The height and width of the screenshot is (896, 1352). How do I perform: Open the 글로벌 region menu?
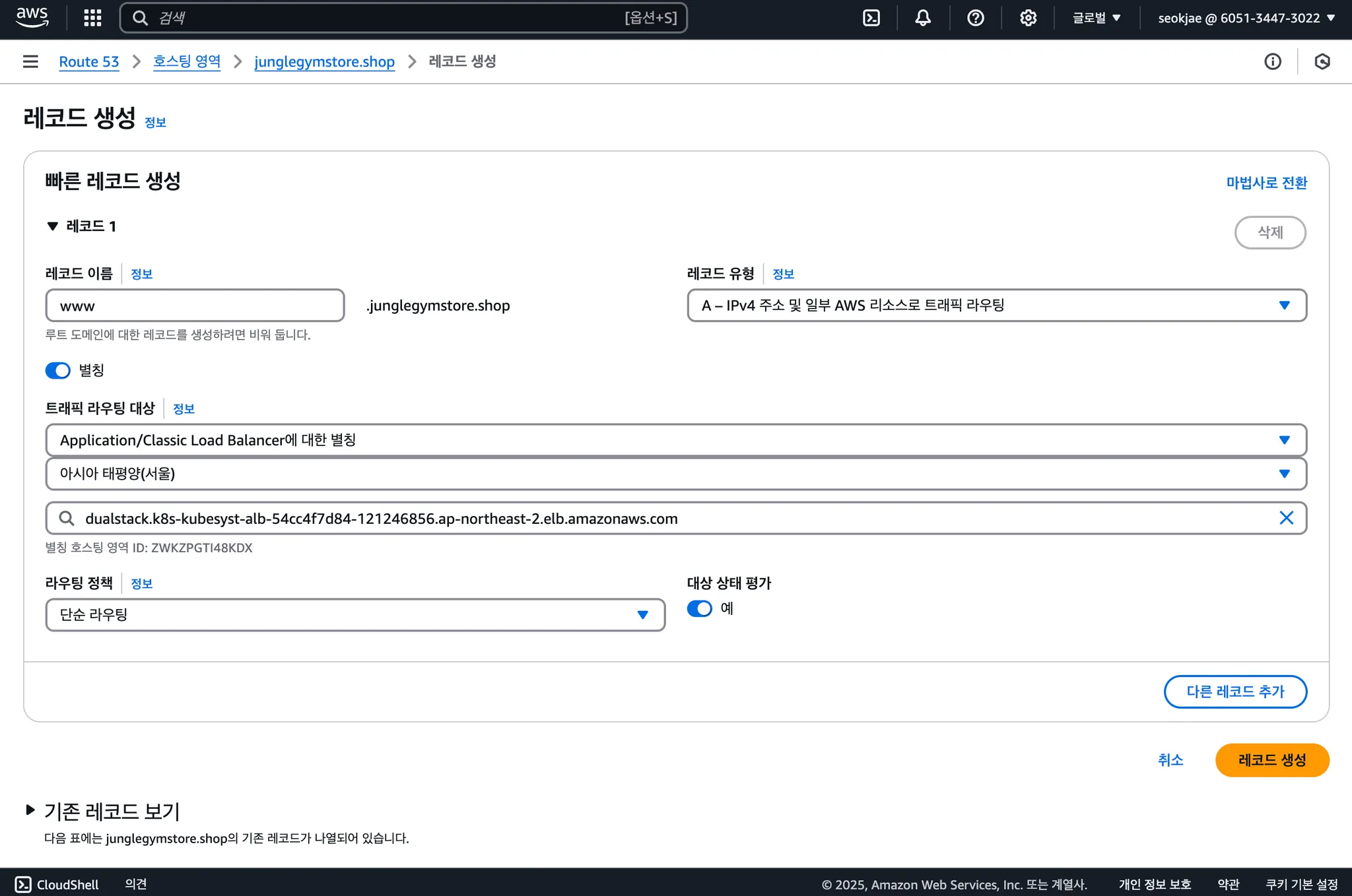(1096, 18)
